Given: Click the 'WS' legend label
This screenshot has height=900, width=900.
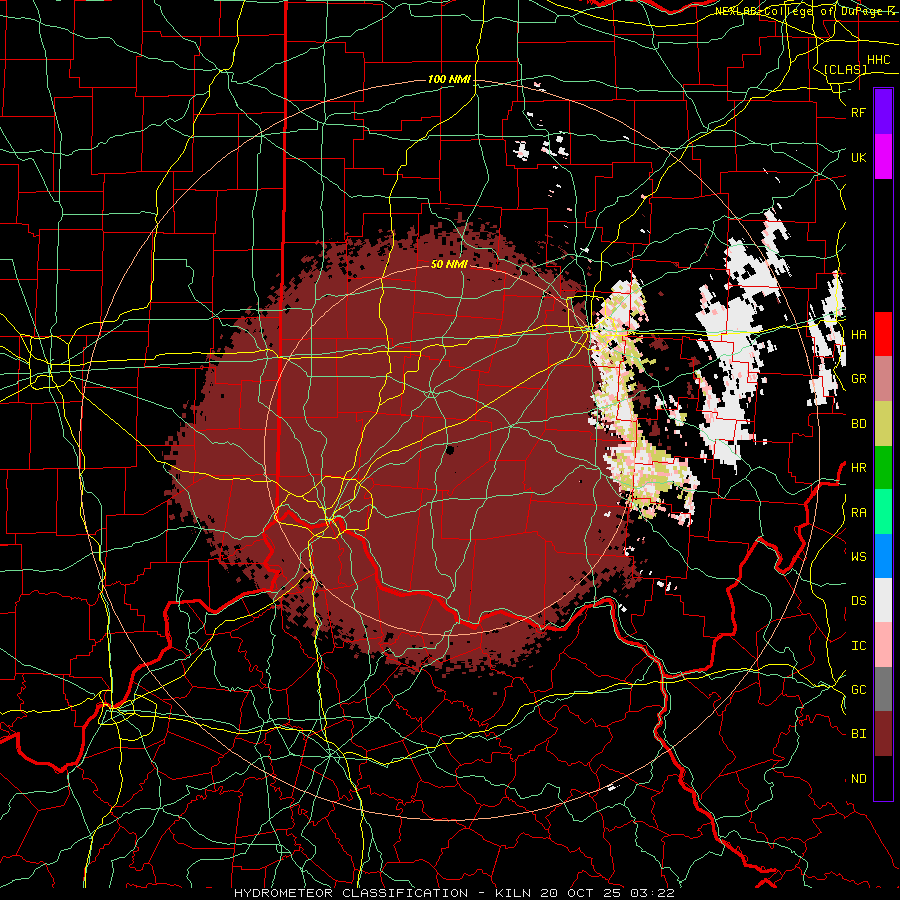Looking at the screenshot, I should (858, 556).
